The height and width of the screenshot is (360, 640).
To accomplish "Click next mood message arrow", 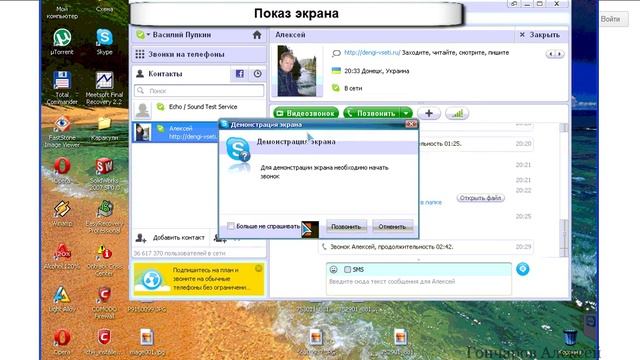I will [559, 54].
